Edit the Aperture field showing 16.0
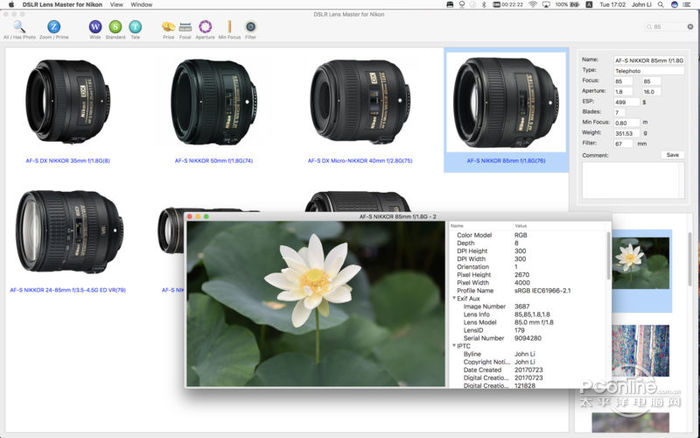The width and height of the screenshot is (700, 438). [651, 92]
